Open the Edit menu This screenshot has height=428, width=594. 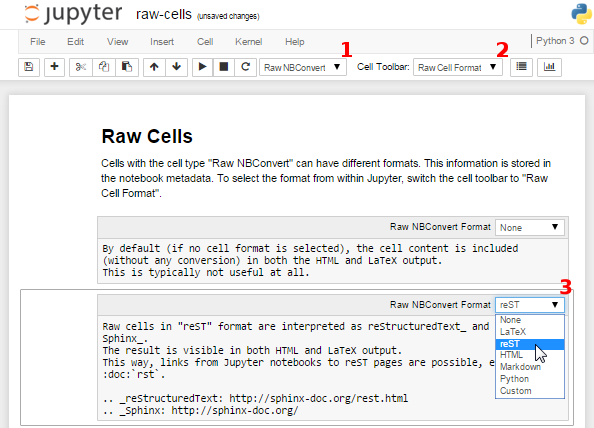point(75,42)
